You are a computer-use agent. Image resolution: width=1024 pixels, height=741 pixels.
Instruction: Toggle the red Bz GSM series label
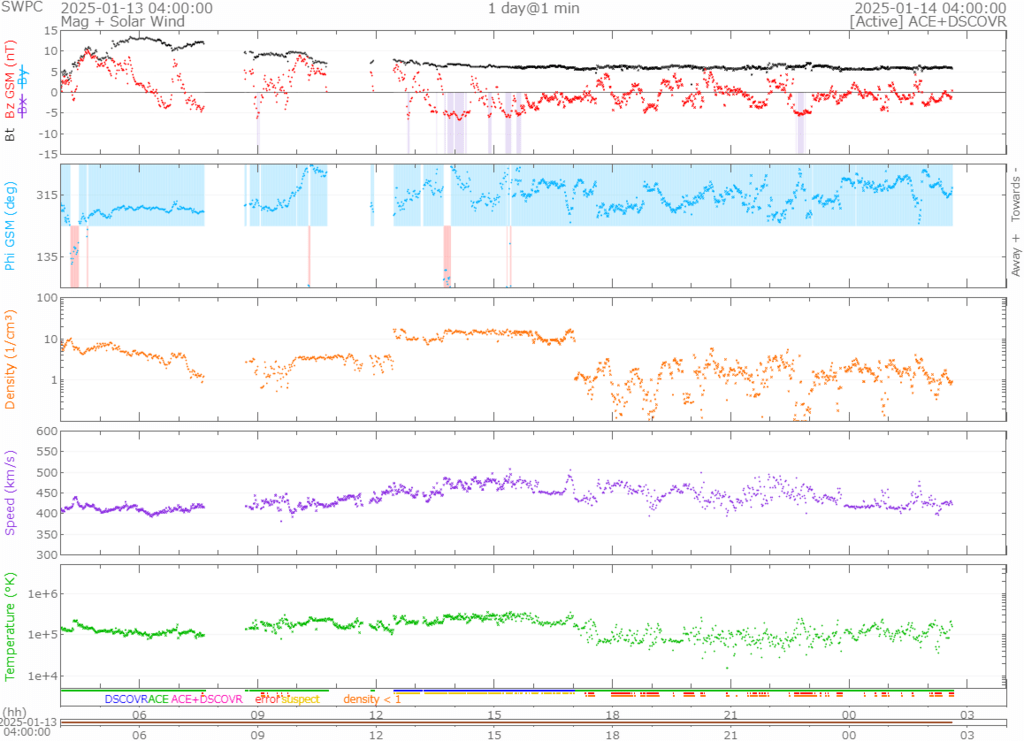[12, 80]
